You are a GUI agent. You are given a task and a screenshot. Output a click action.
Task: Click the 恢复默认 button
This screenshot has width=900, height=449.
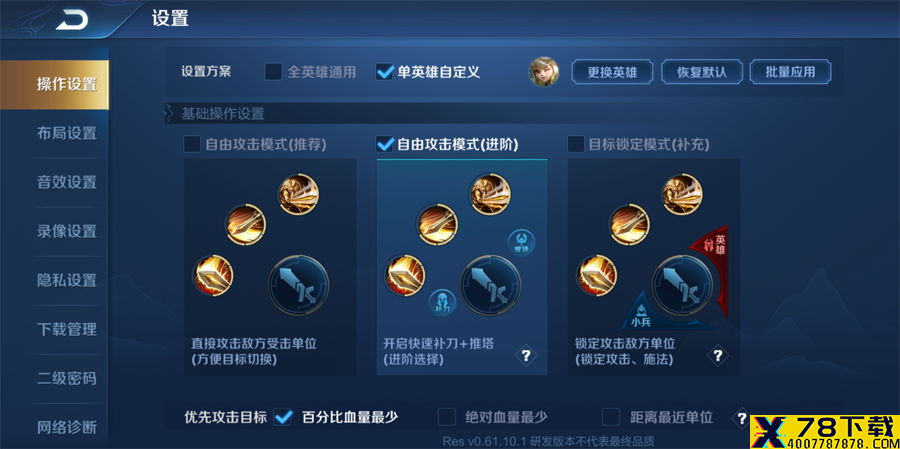(701, 72)
